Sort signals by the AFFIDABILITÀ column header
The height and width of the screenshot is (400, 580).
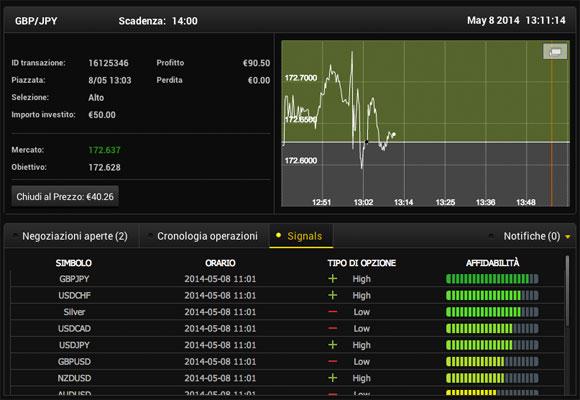492,263
